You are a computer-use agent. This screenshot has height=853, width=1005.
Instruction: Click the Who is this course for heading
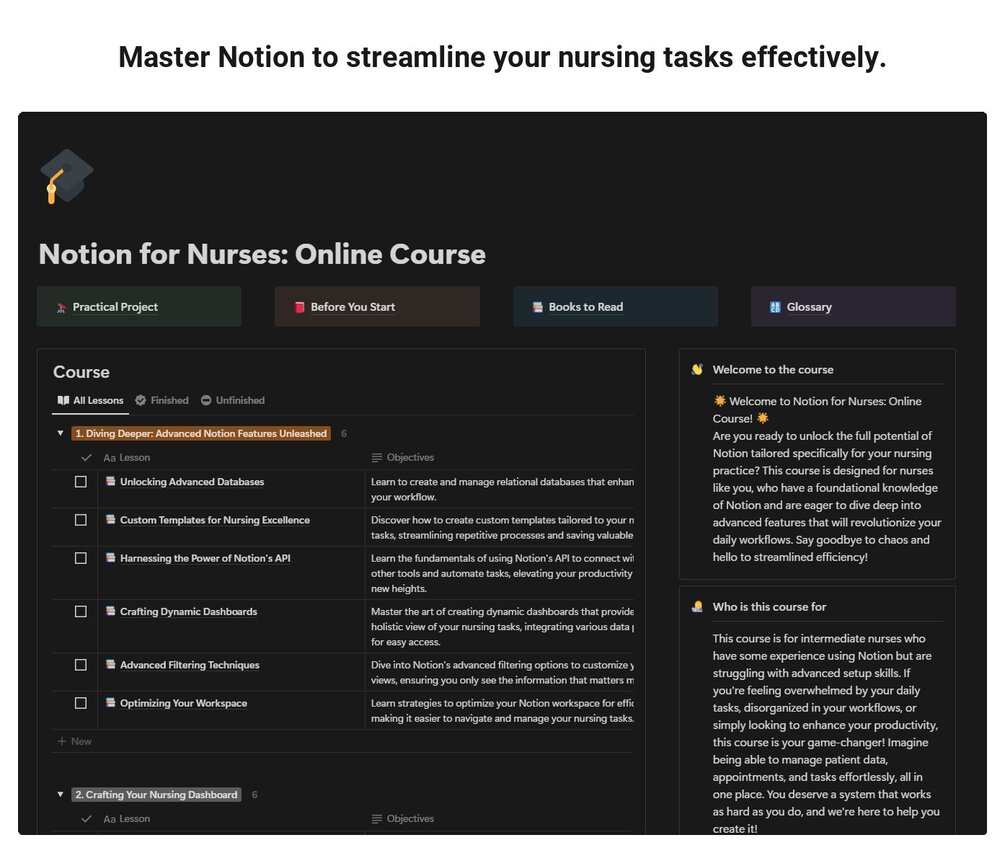[x=769, y=607]
